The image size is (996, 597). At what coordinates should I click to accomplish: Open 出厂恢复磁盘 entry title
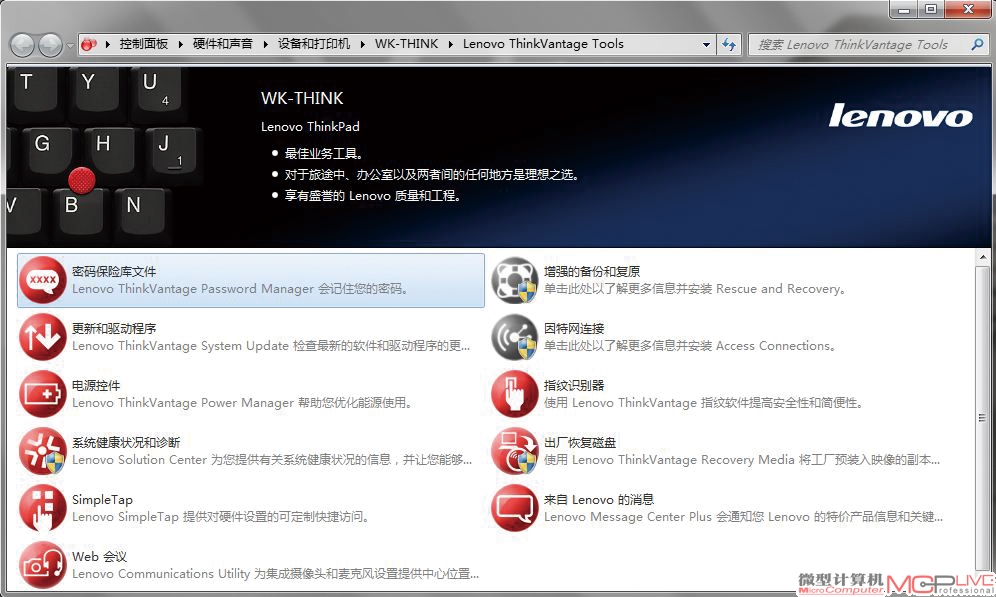click(x=580, y=443)
